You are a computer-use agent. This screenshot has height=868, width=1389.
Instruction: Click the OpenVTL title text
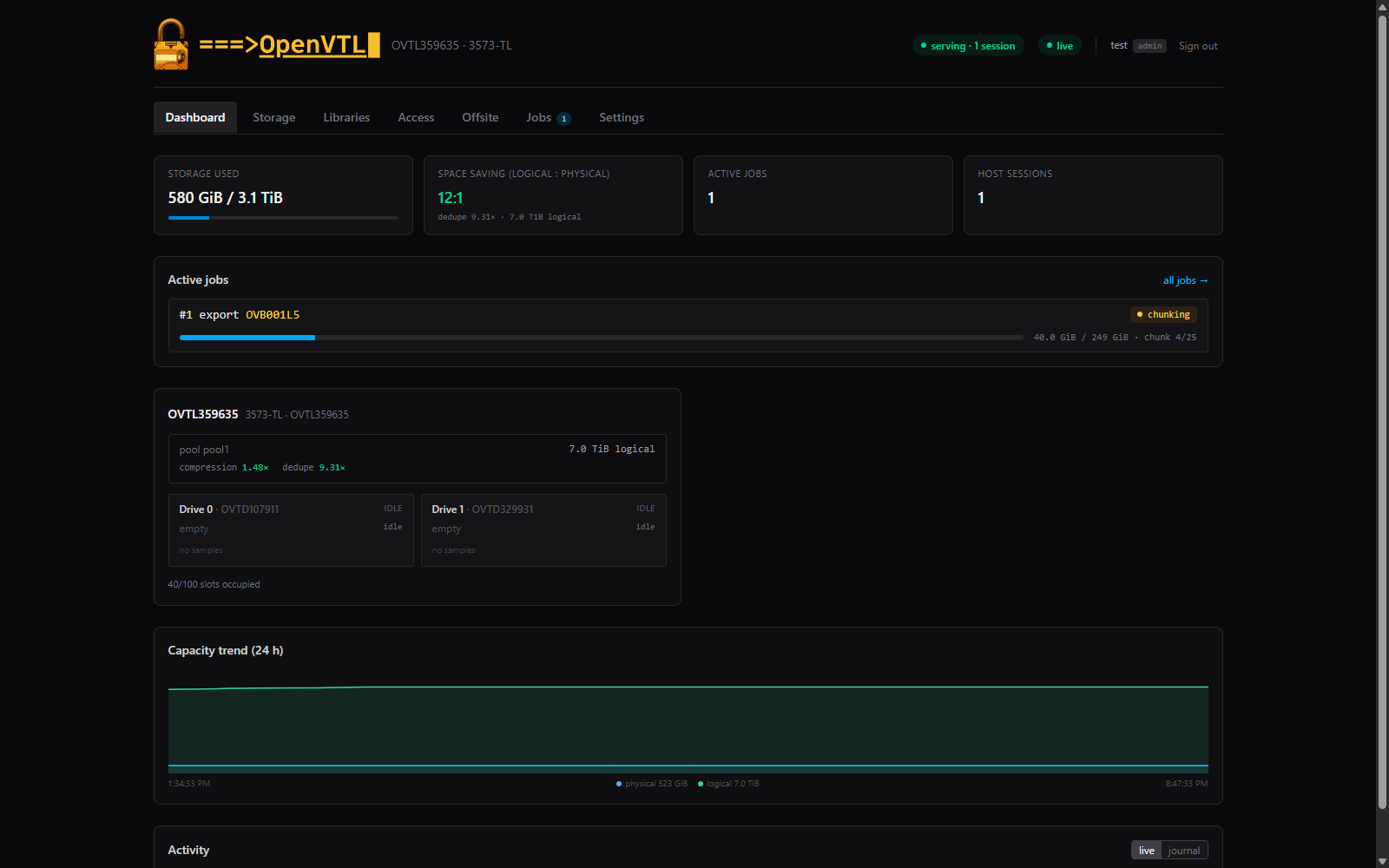click(289, 44)
